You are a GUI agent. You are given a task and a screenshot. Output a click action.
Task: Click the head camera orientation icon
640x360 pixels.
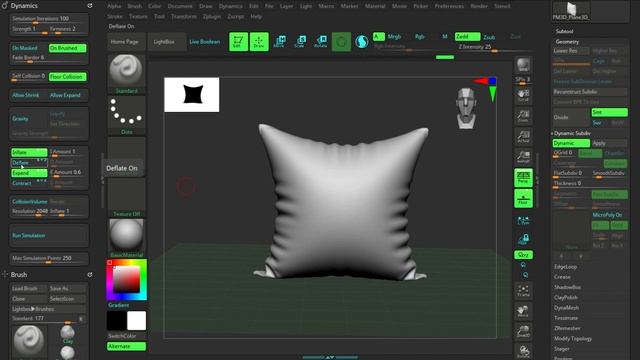coord(466,108)
